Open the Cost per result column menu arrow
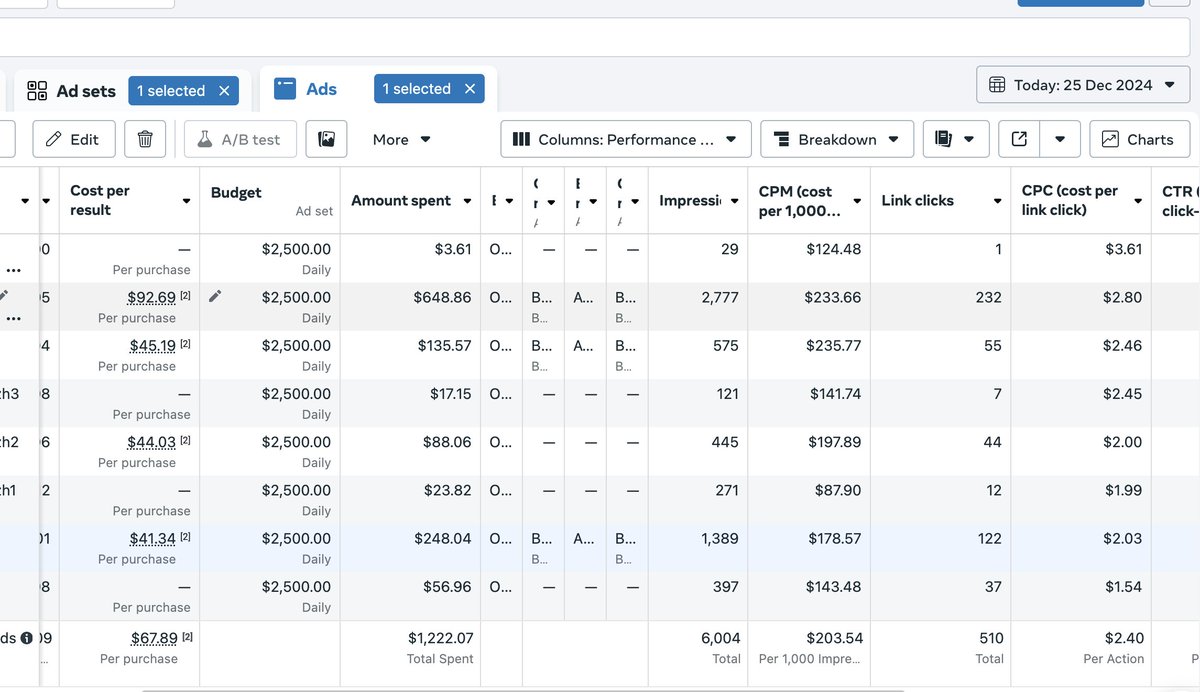The height and width of the screenshot is (692, 1200). pyautogui.click(x=186, y=201)
